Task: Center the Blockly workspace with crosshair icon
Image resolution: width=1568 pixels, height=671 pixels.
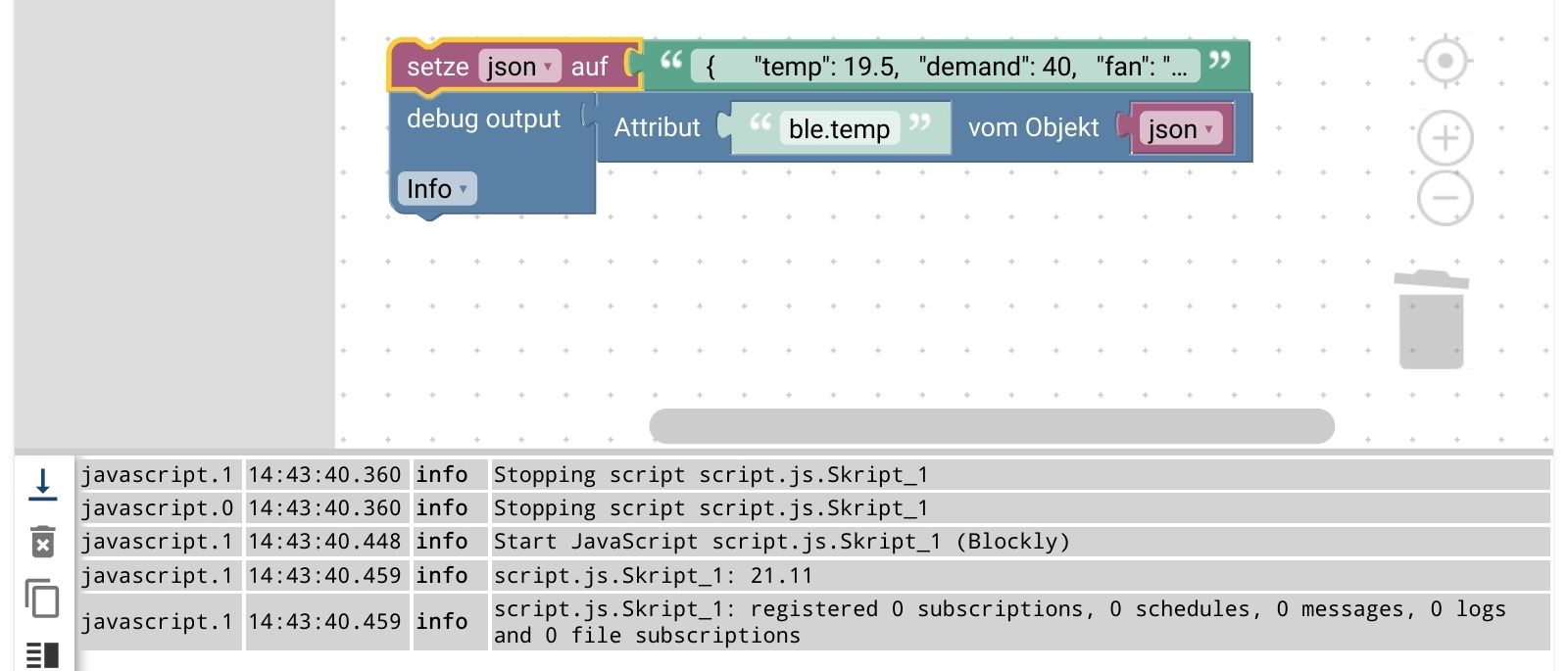Action: pyautogui.click(x=1445, y=62)
